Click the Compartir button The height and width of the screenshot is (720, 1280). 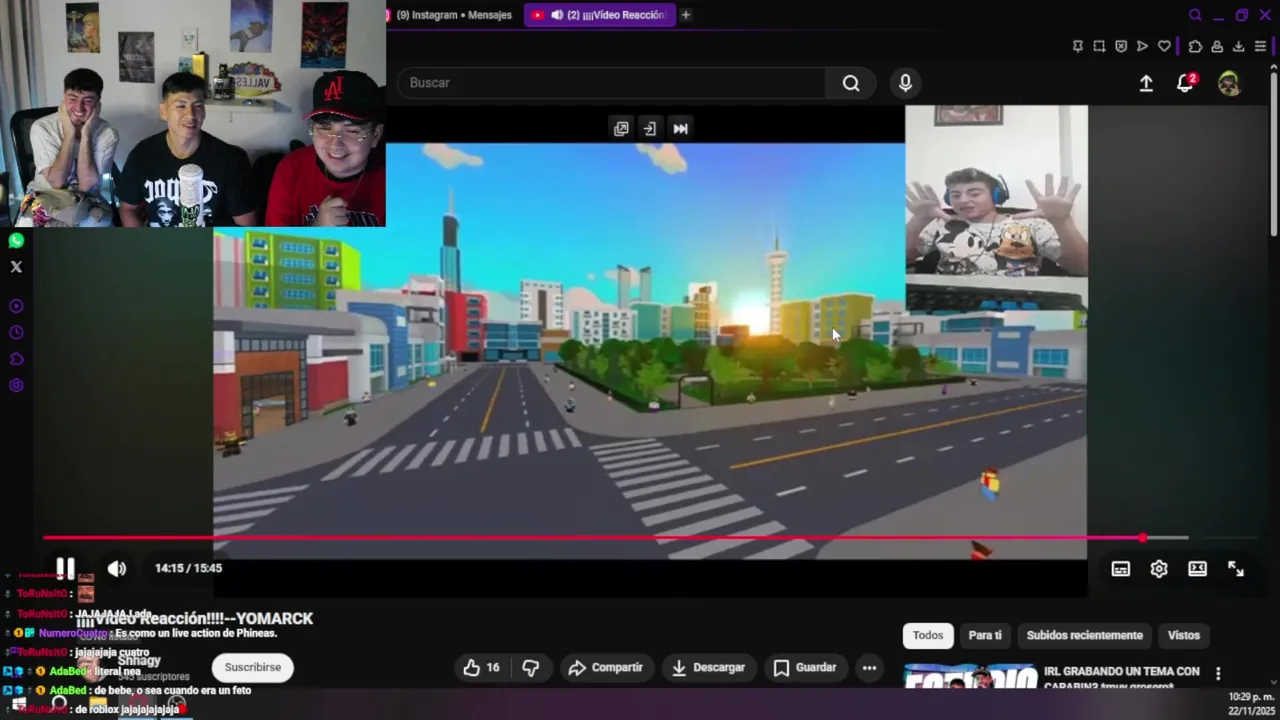[605, 667]
